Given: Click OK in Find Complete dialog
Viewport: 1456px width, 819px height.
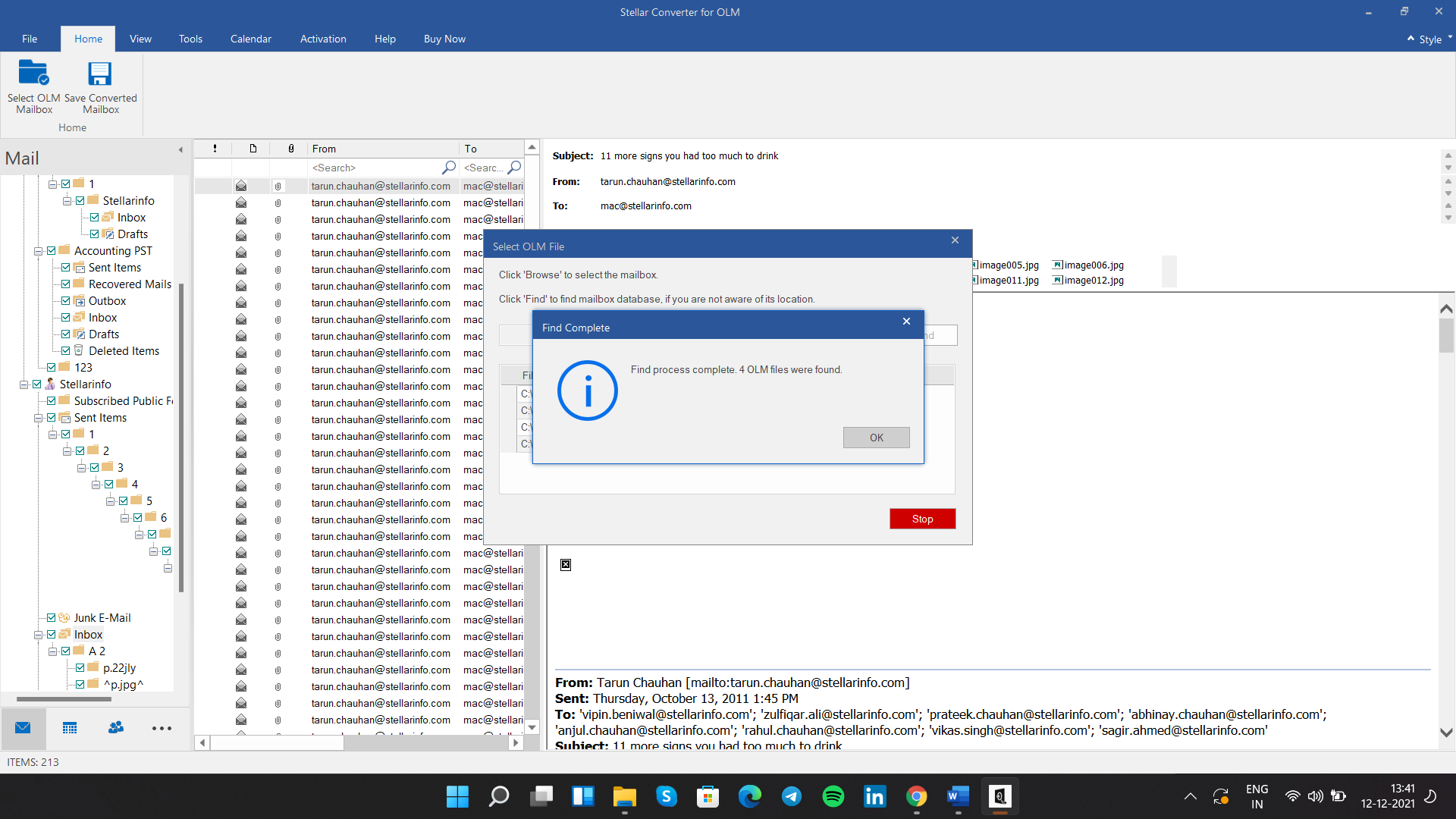Looking at the screenshot, I should (x=877, y=438).
